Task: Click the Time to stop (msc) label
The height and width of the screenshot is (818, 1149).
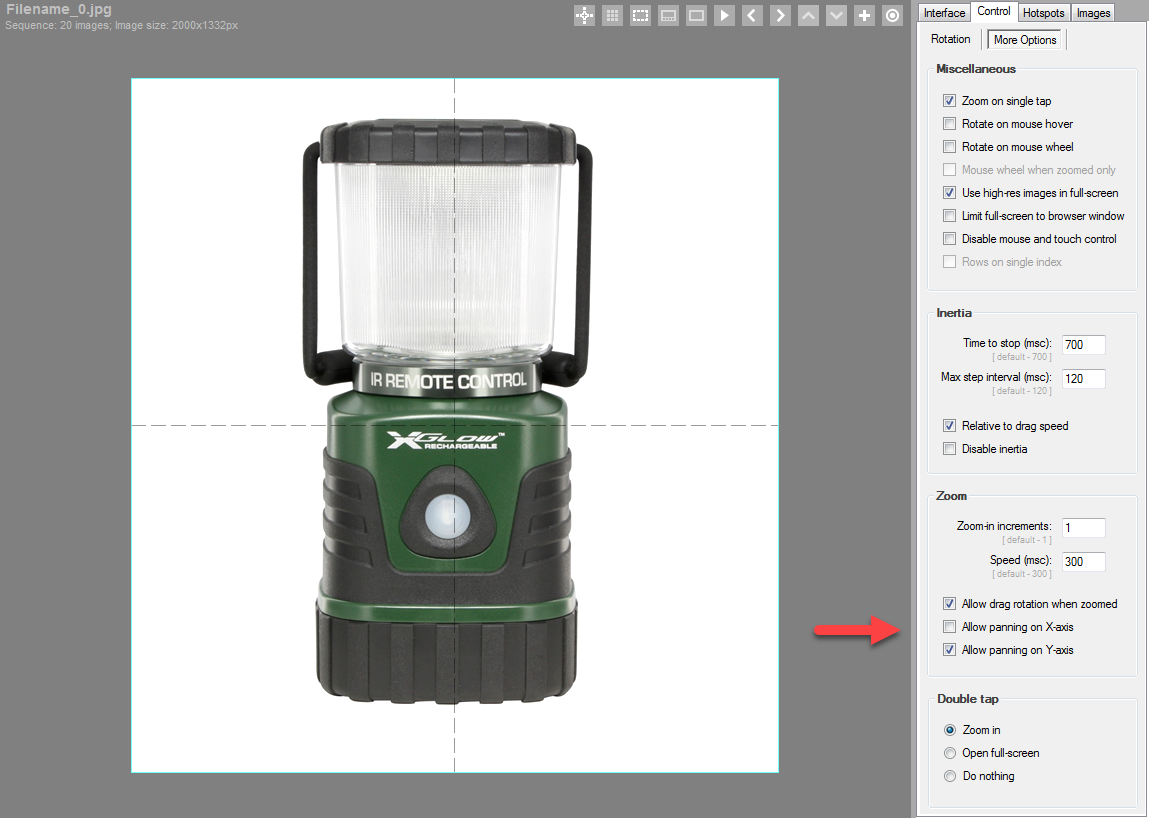Action: coord(1007,343)
